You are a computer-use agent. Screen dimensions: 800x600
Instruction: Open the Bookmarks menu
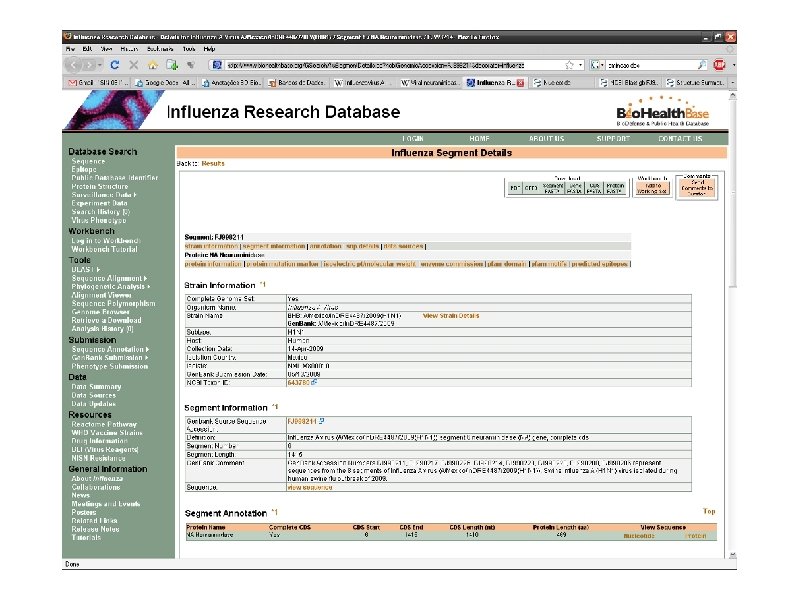(x=160, y=49)
